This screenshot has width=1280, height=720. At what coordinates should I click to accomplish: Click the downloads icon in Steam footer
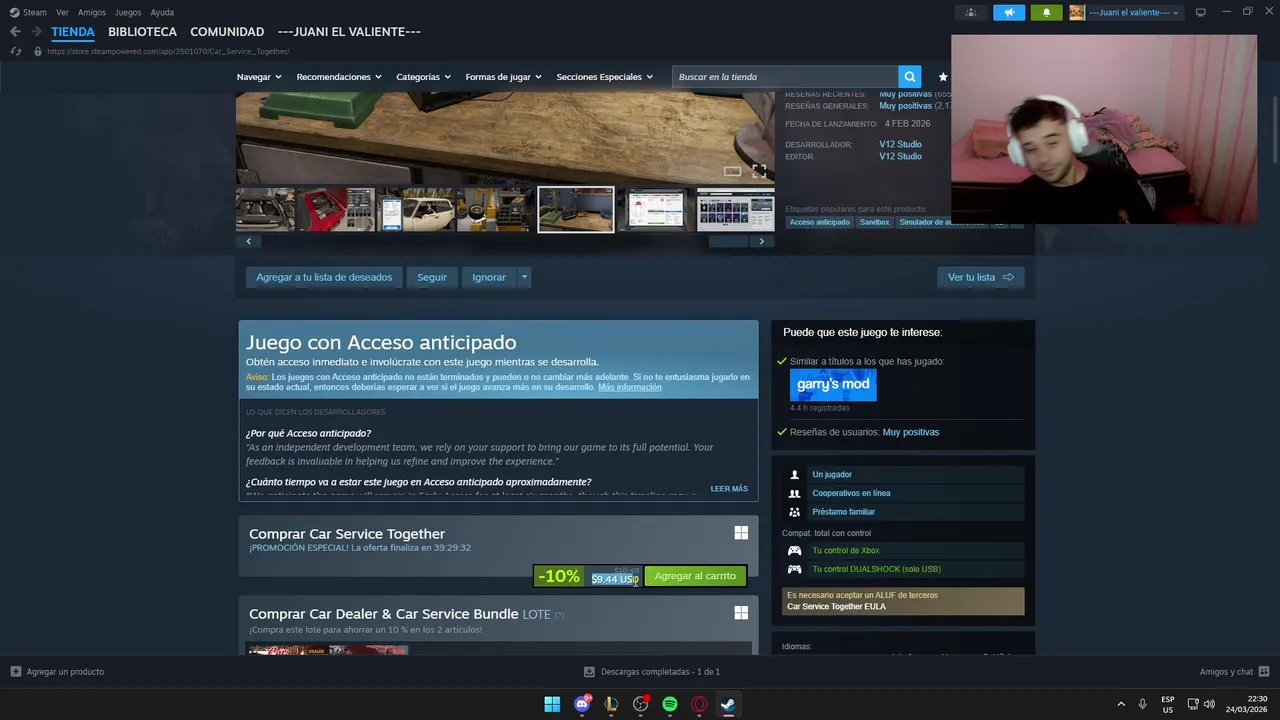pos(589,672)
